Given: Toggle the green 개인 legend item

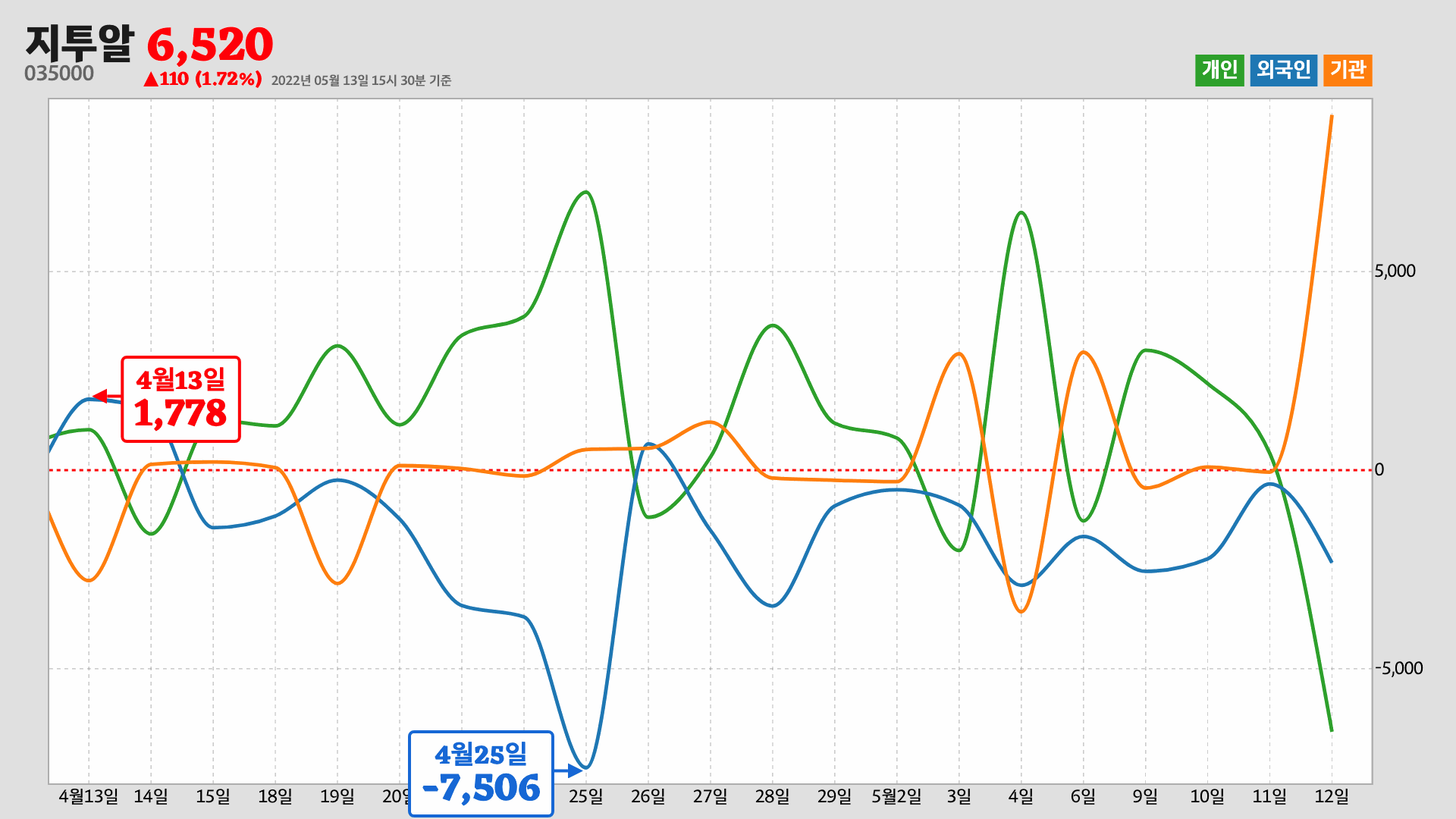Looking at the screenshot, I should [1219, 71].
